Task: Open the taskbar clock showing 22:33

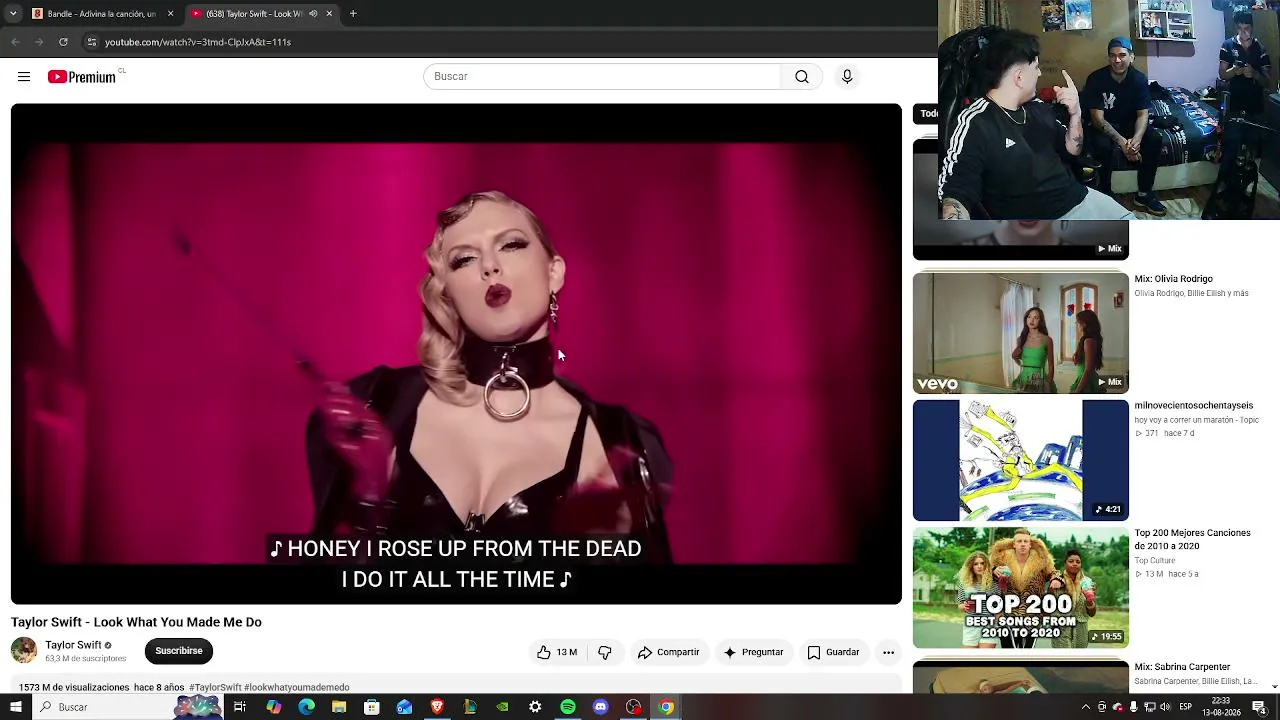Action: [1221, 707]
